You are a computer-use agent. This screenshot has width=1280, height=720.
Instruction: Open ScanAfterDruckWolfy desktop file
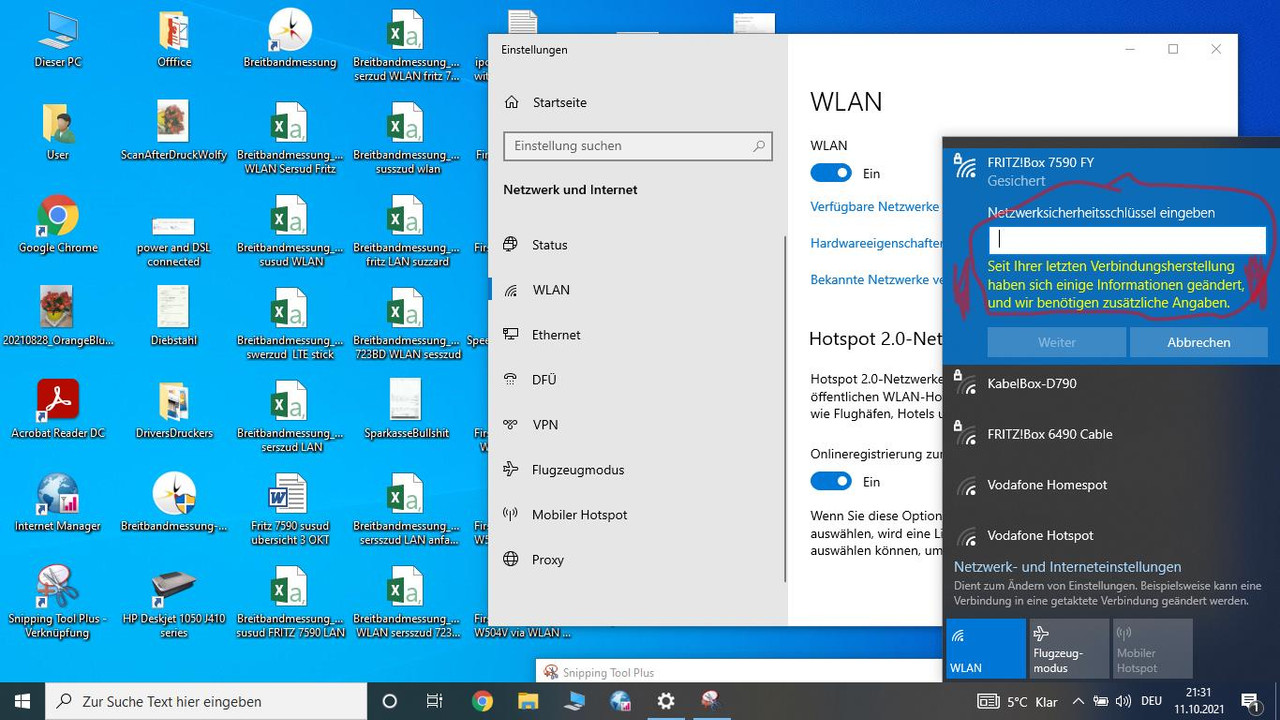pos(174,132)
